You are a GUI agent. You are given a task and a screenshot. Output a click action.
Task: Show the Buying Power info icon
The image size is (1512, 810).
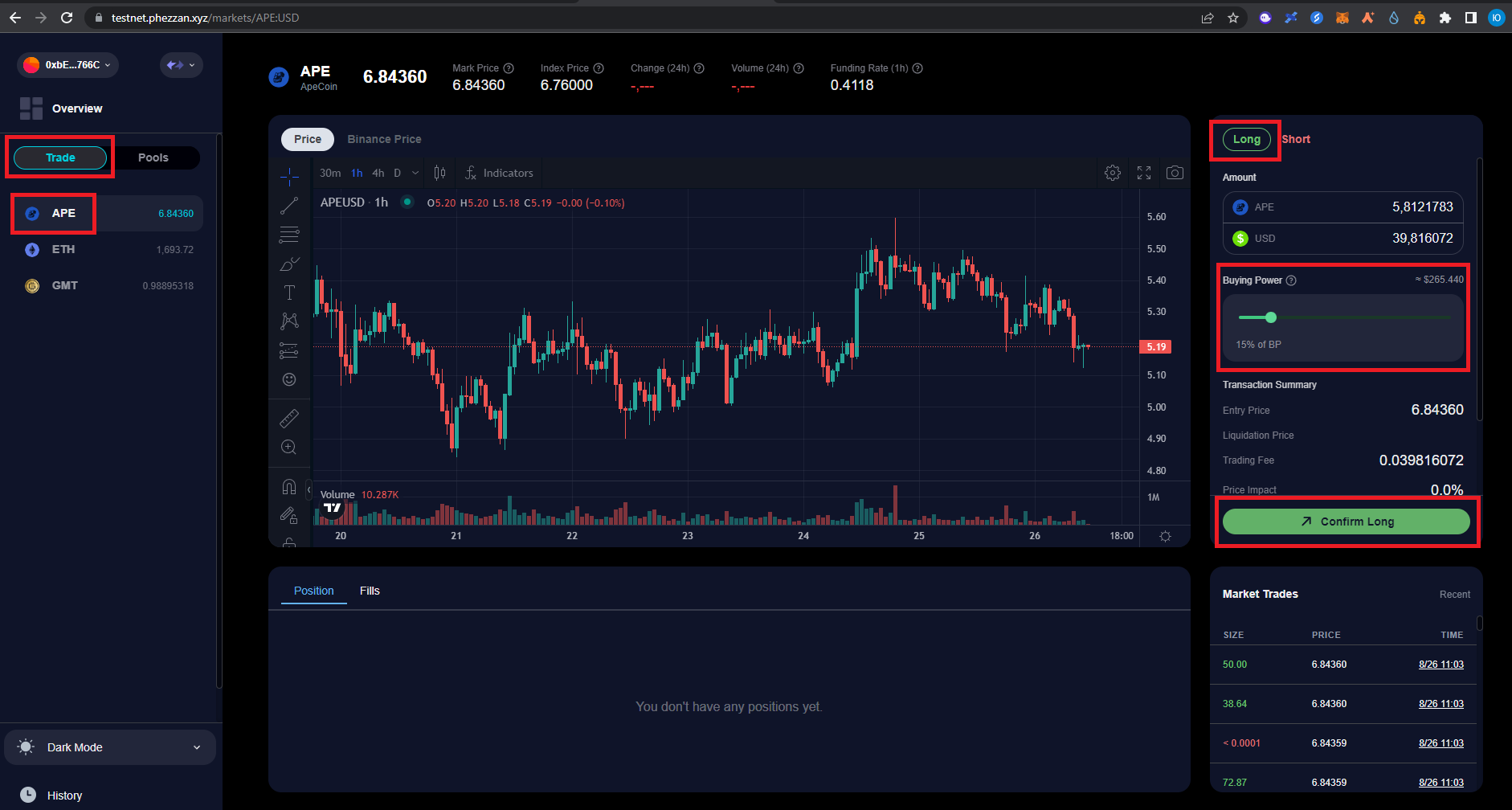tap(1291, 280)
